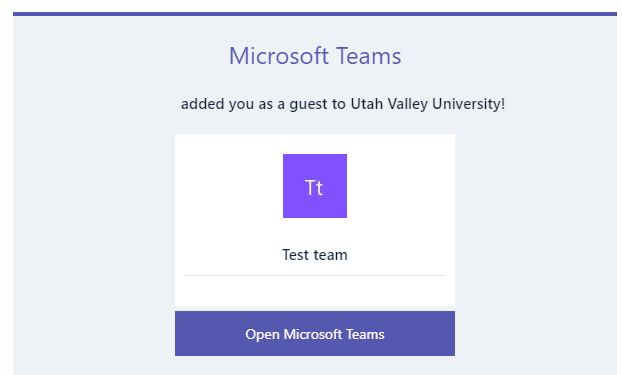Click the word team in Test team

point(330,255)
